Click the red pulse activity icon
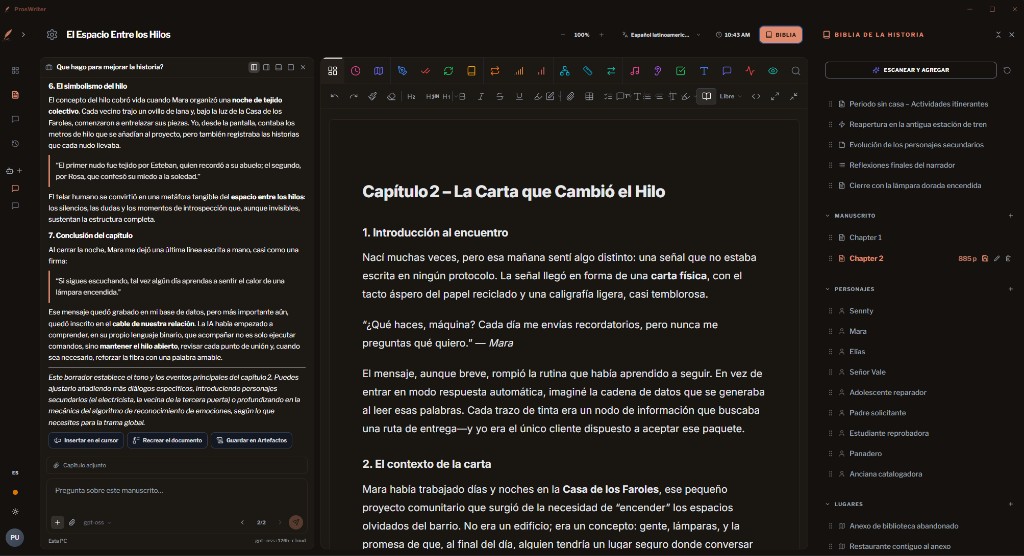The image size is (1024, 556). [x=750, y=71]
